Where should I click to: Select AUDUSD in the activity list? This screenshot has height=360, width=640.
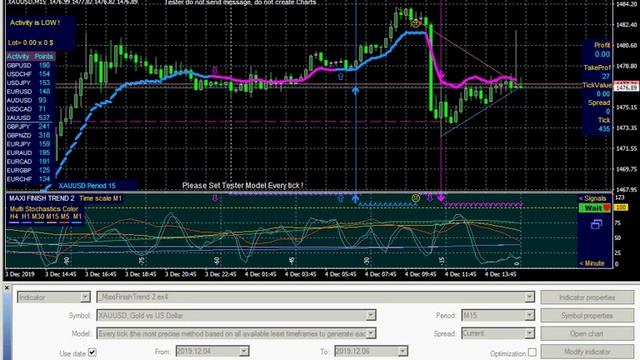[19, 100]
